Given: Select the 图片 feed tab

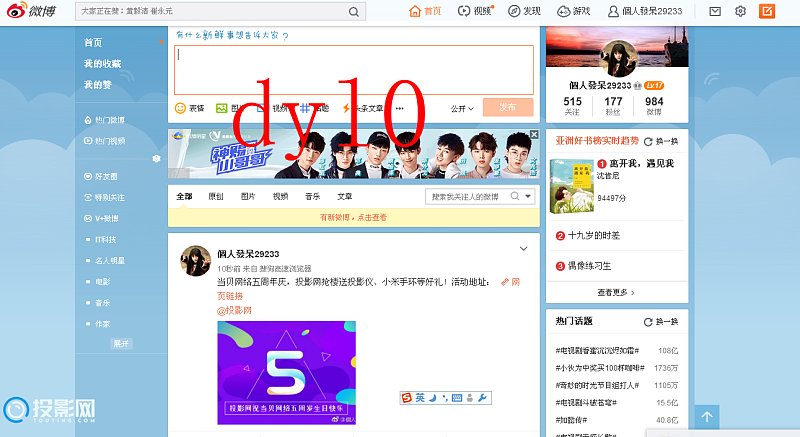Looking at the screenshot, I should (248, 196).
